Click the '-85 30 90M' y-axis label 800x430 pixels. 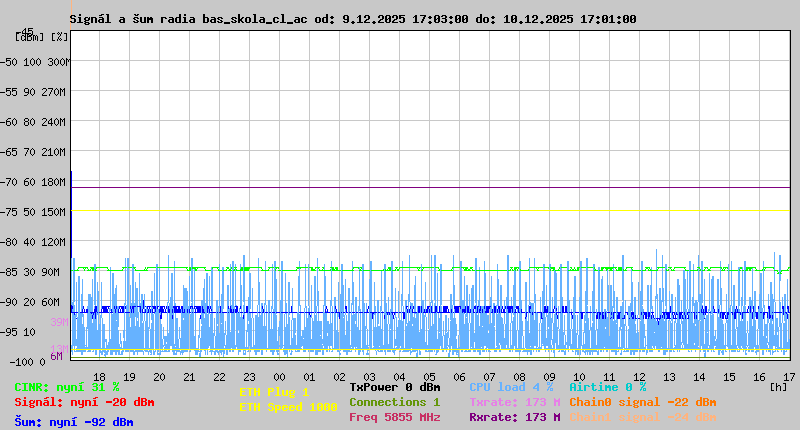[30, 272]
